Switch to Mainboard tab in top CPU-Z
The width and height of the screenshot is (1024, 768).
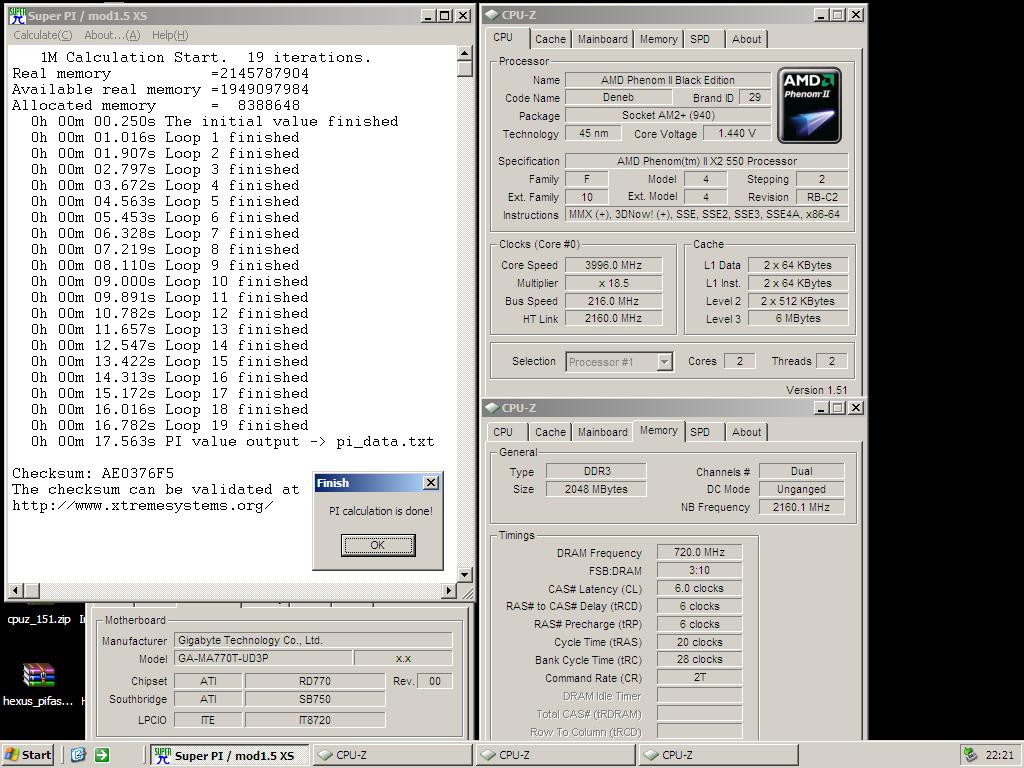pyautogui.click(x=602, y=39)
